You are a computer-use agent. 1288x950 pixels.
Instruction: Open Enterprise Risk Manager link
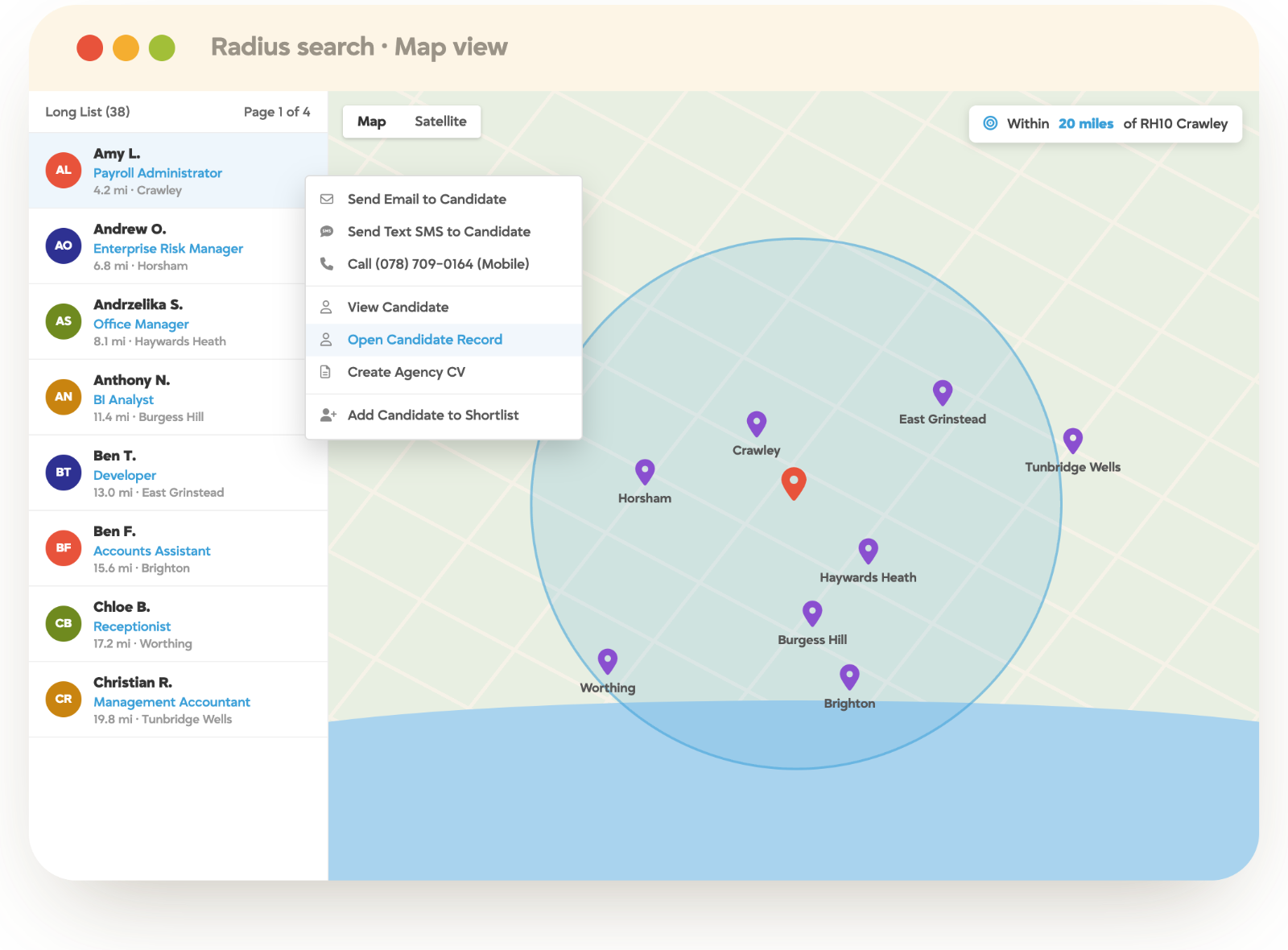[168, 249]
